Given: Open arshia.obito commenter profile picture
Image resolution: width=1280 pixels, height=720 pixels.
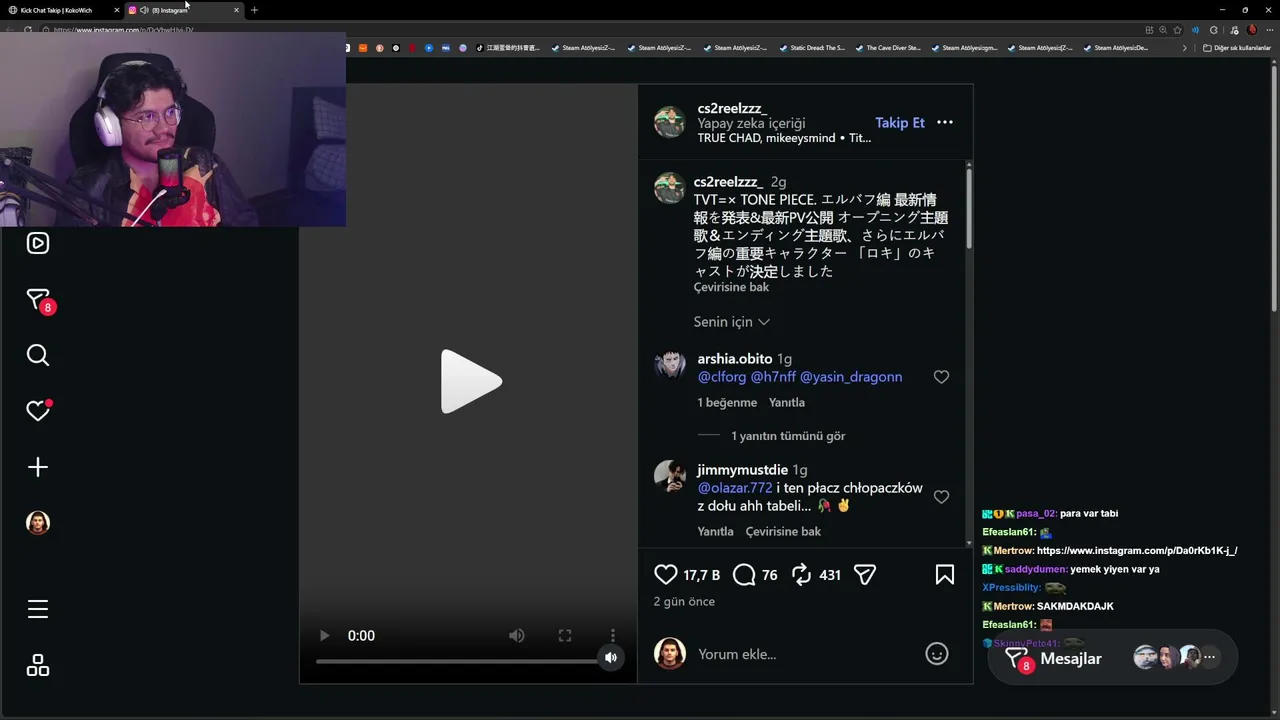Looking at the screenshot, I should (669, 365).
